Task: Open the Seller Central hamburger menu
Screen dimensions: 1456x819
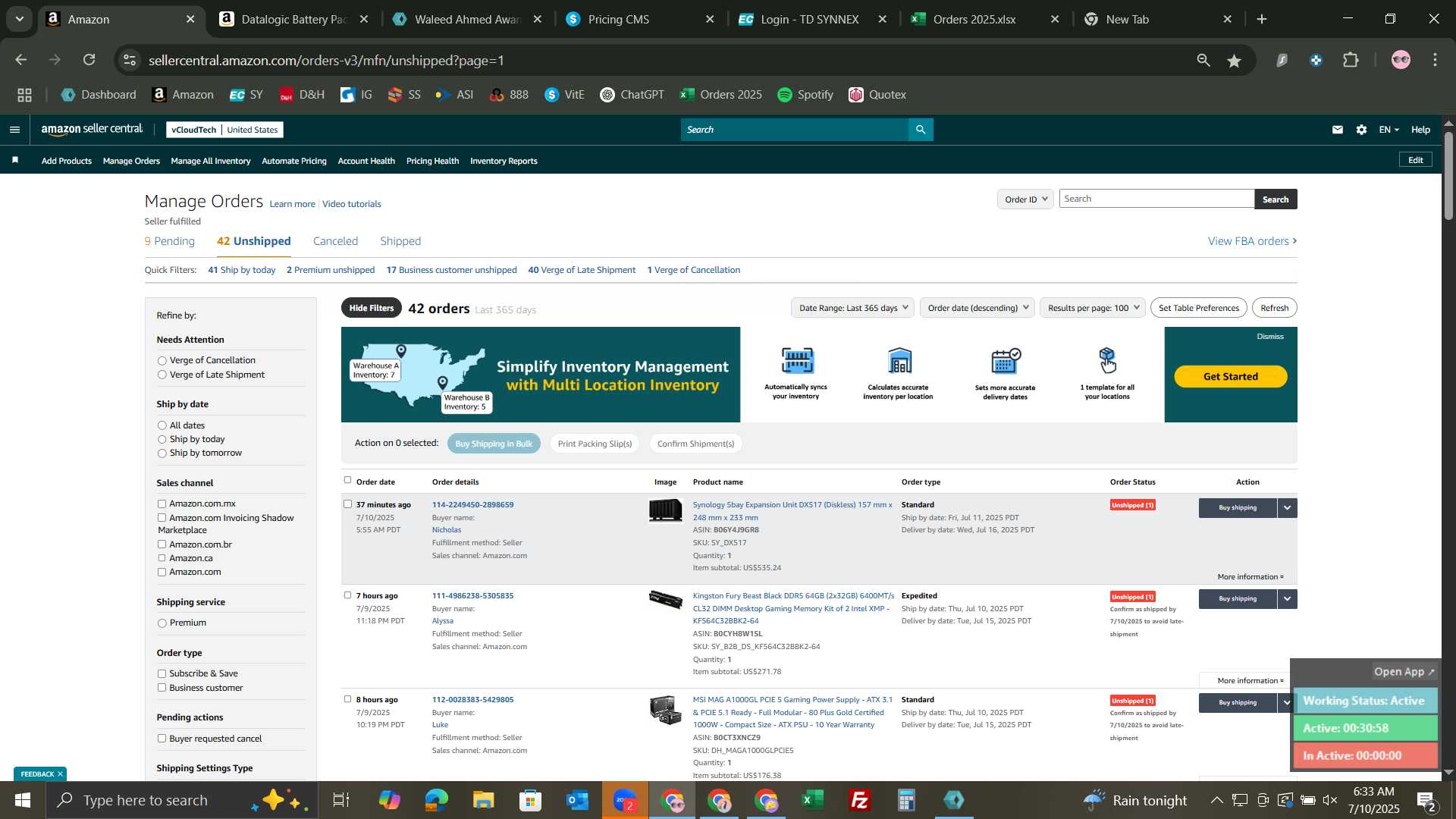Action: click(14, 130)
